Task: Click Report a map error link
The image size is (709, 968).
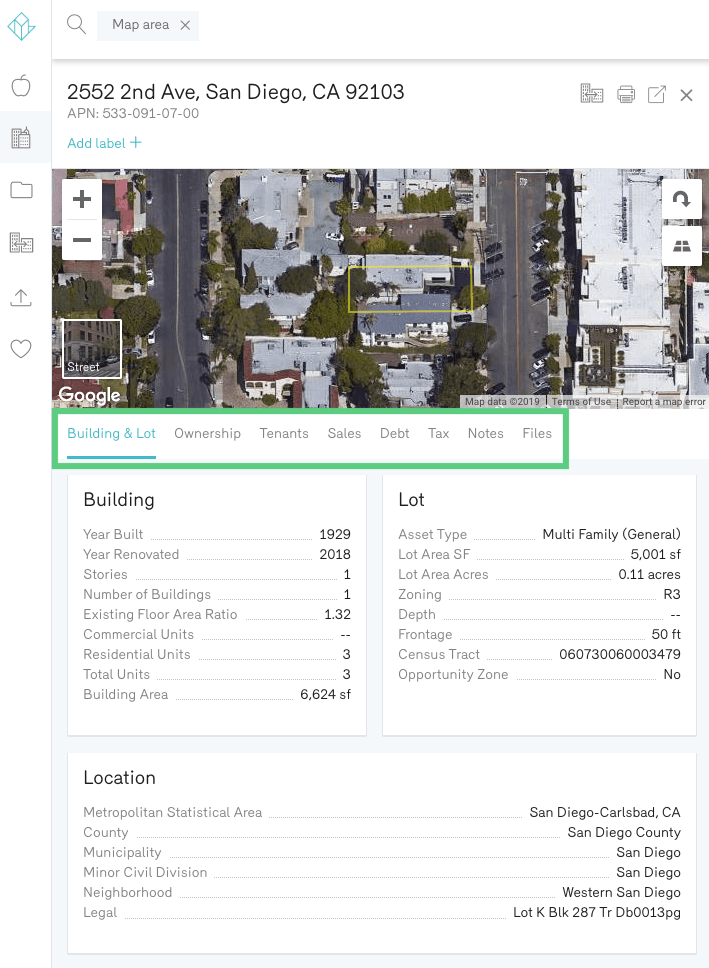Action: [663, 402]
